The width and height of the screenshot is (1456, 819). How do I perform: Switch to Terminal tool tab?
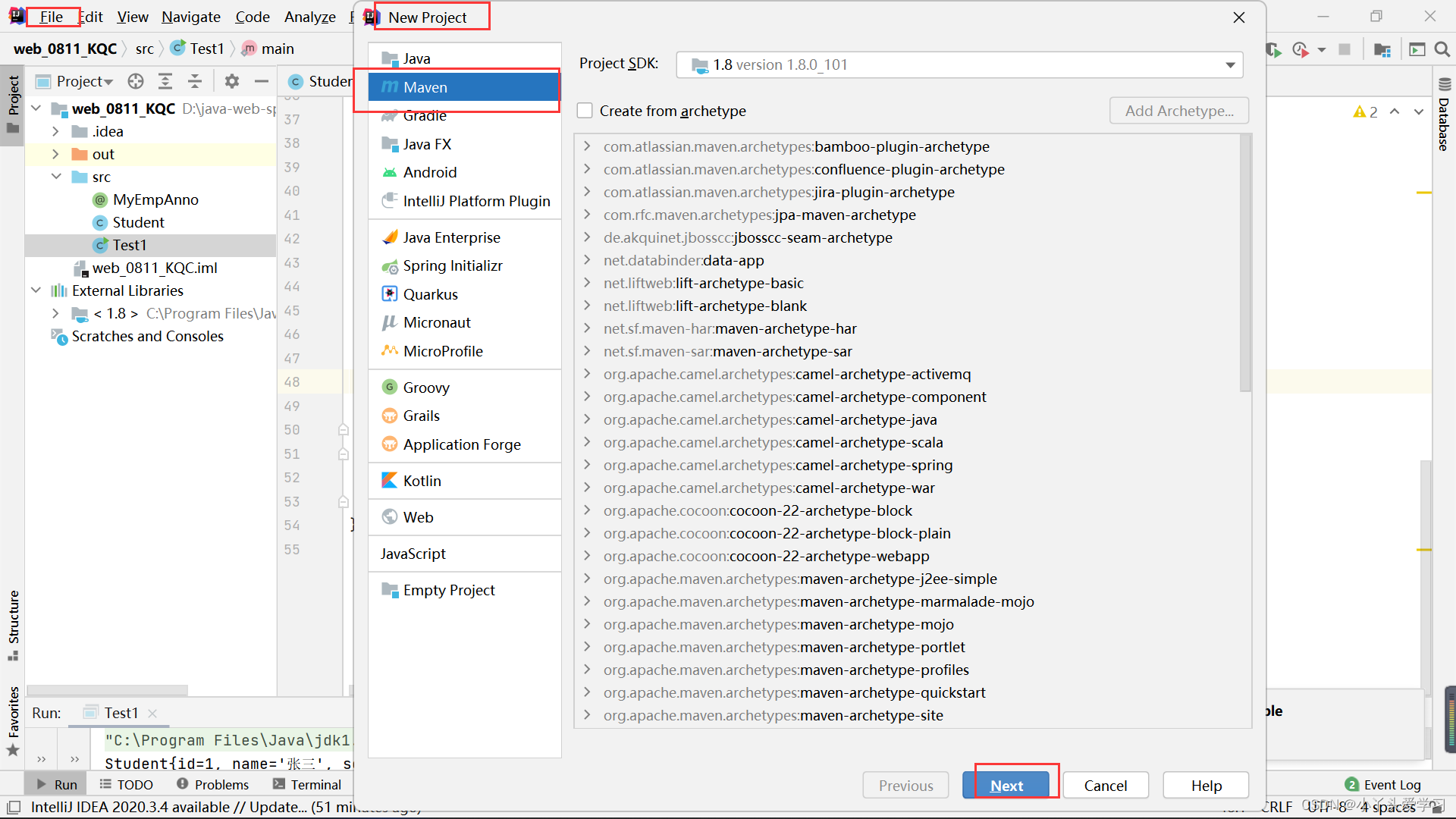click(307, 784)
